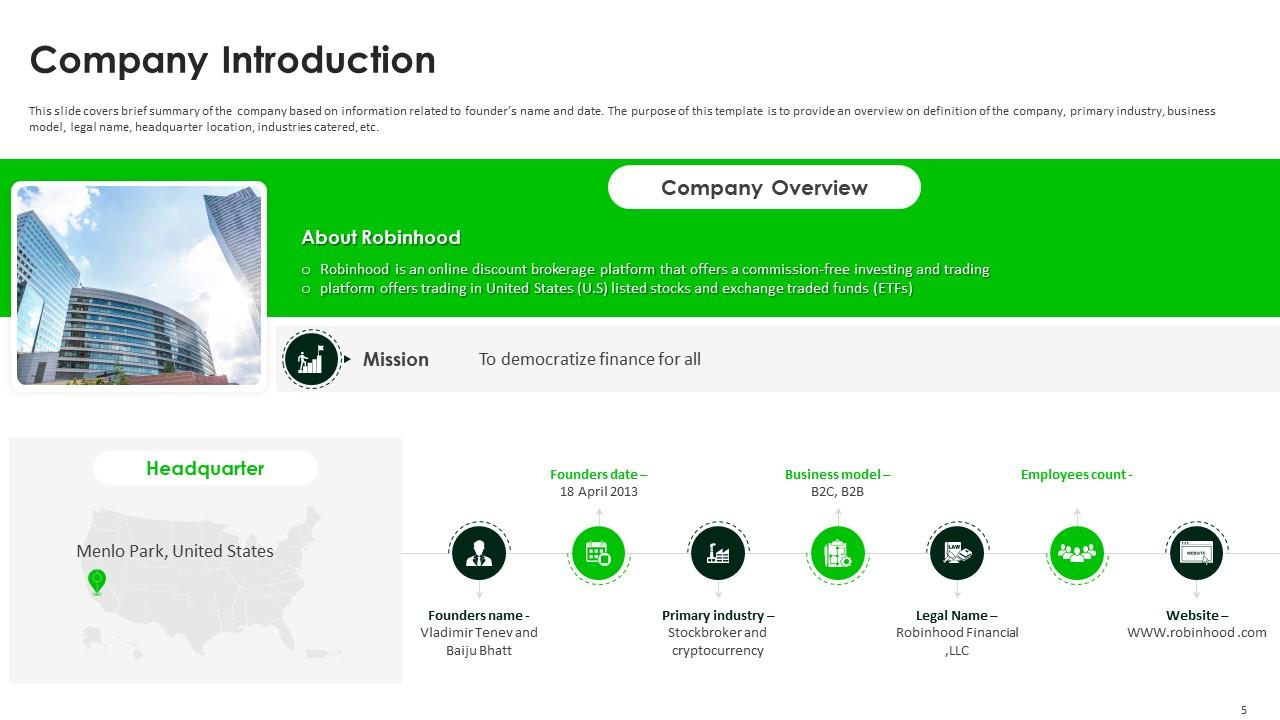The width and height of the screenshot is (1280, 720).
Task: Select the legal name law icon
Action: 957,552
